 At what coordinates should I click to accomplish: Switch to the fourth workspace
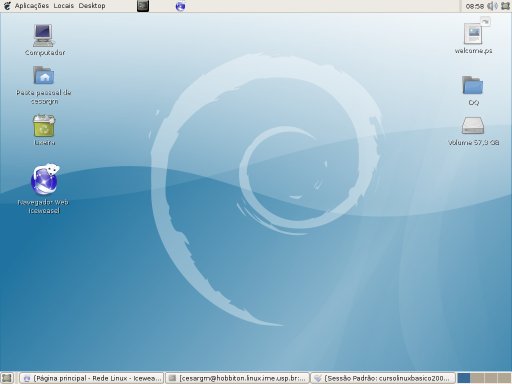(504, 378)
